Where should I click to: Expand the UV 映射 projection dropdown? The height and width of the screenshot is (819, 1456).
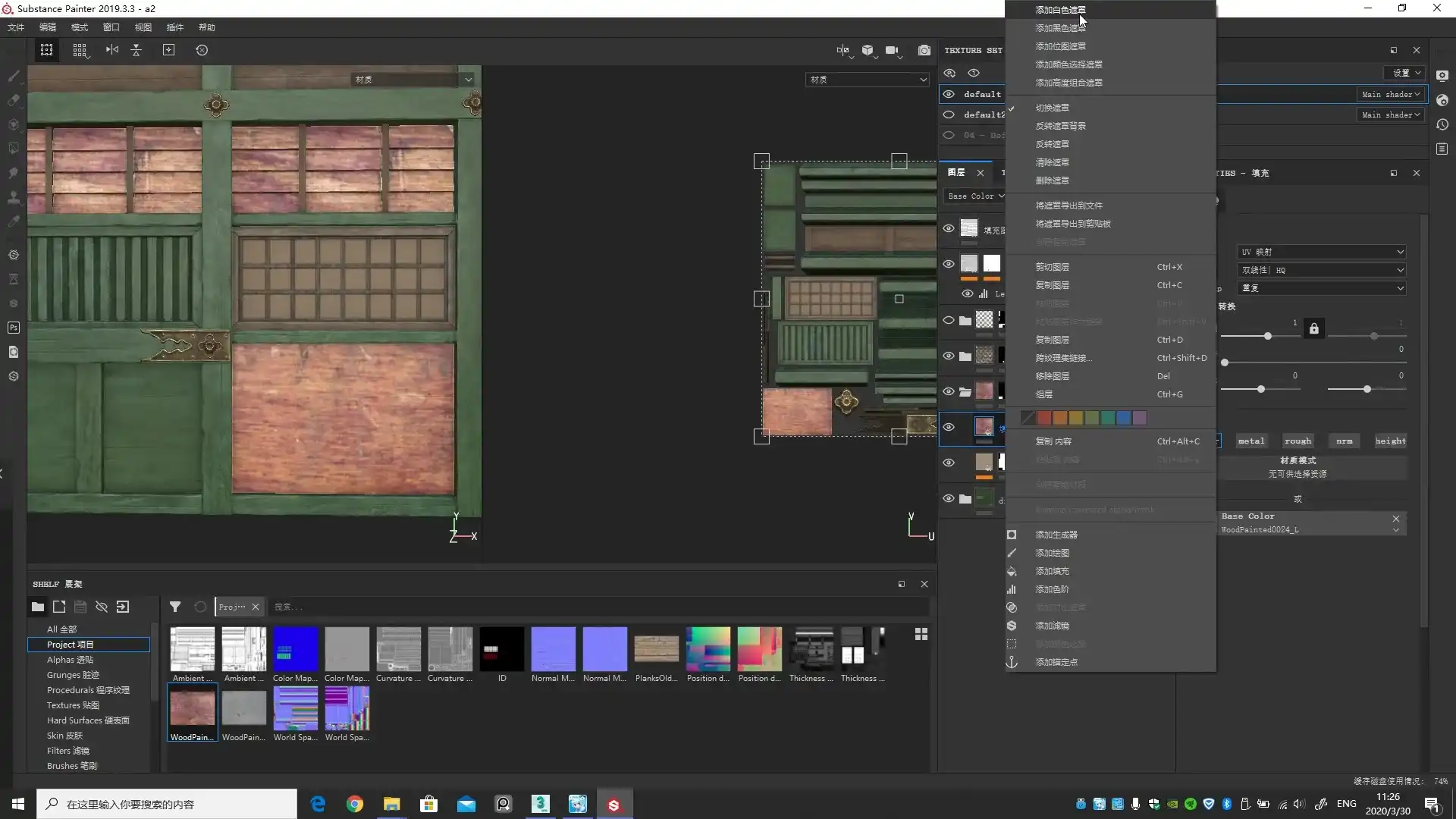pos(1321,252)
